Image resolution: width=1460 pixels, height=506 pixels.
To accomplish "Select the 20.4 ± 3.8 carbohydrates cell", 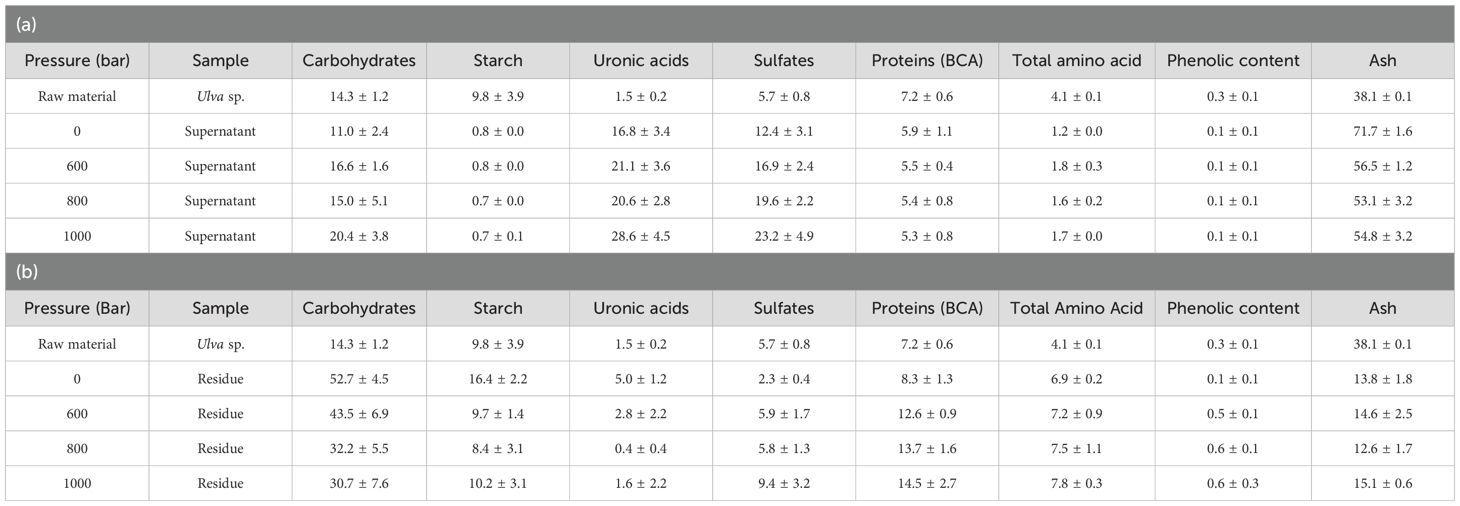I will pyautogui.click(x=359, y=237).
